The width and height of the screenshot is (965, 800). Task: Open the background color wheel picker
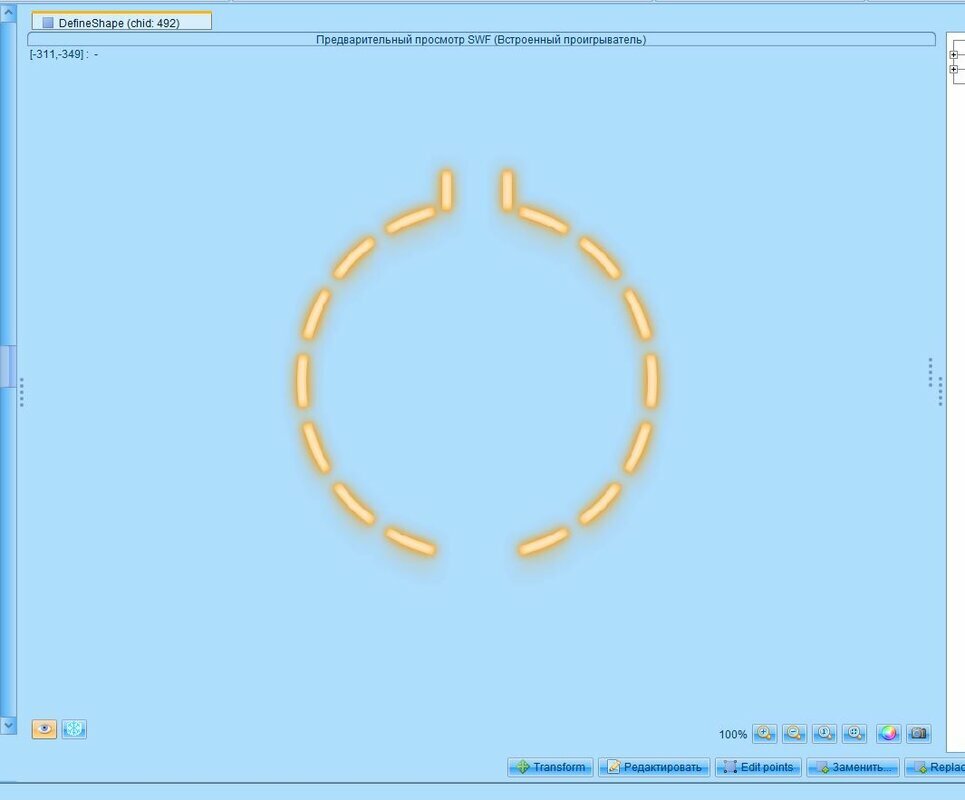coord(888,733)
